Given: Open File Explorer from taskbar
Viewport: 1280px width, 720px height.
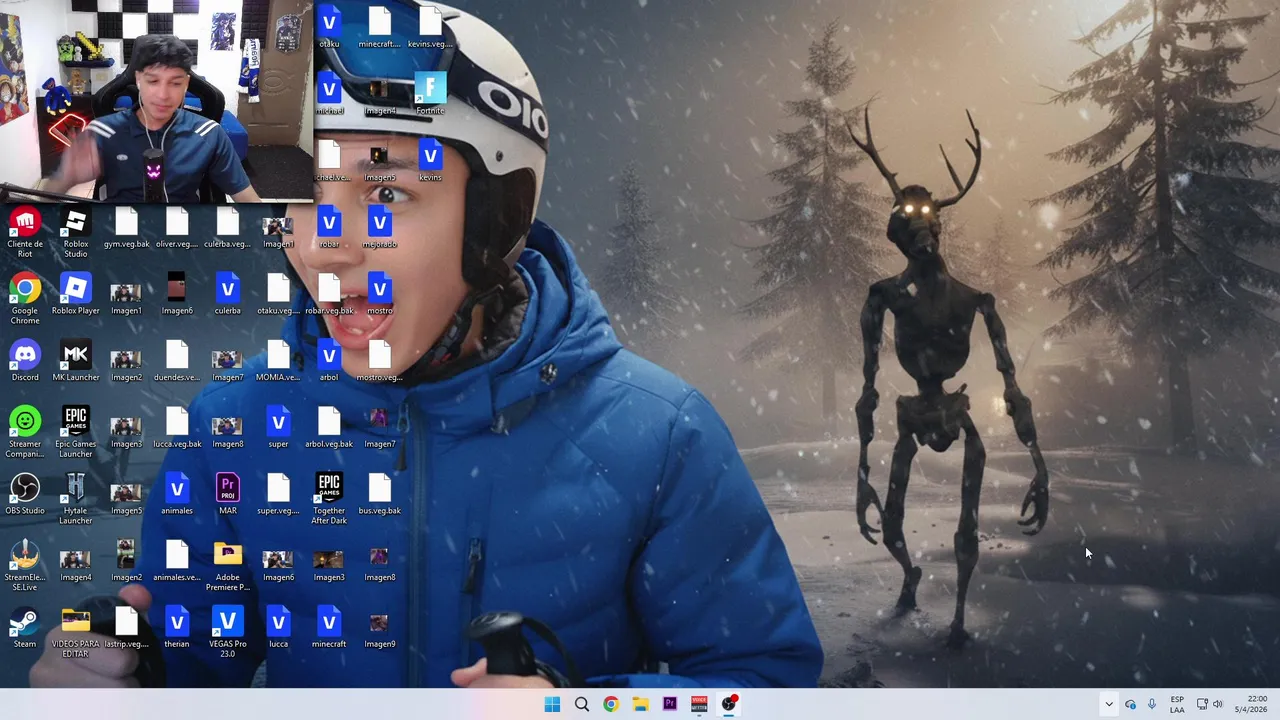Looking at the screenshot, I should 640,704.
